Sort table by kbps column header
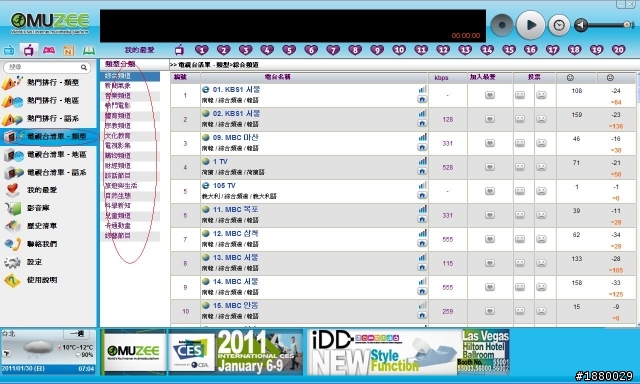This screenshot has width=640, height=384. pyautogui.click(x=441, y=78)
